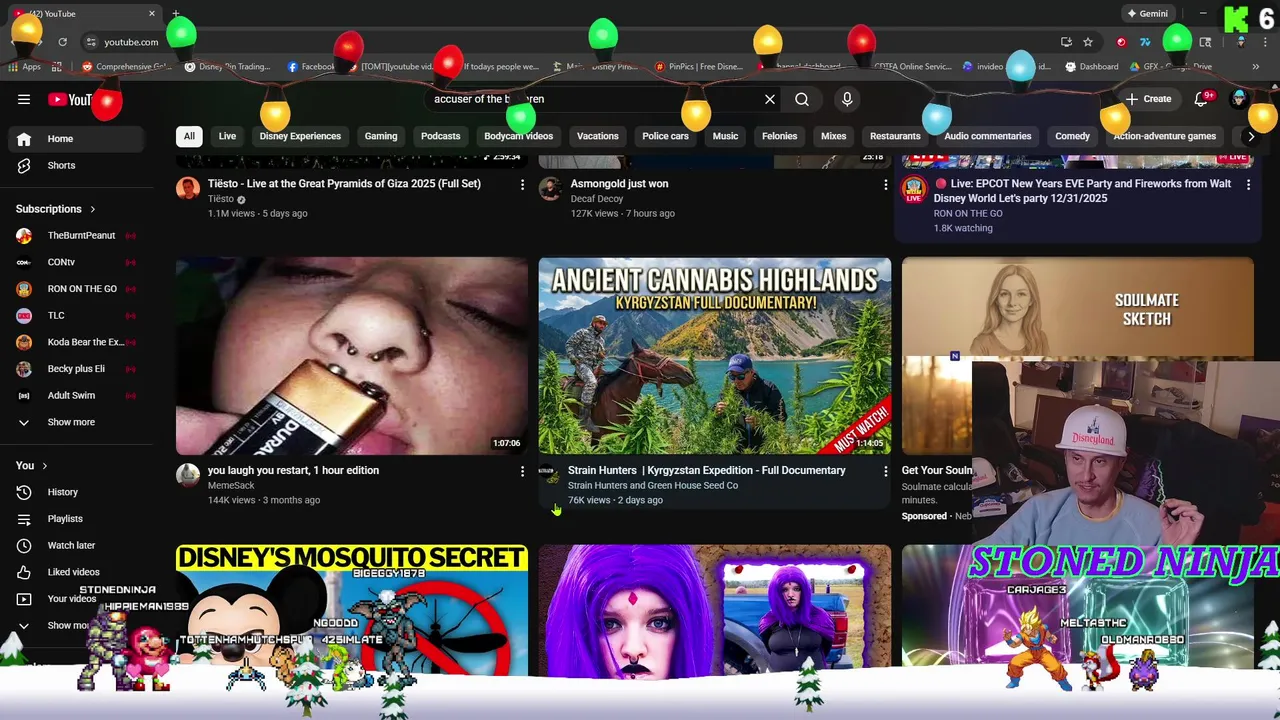Show more bookmarks chevron

coord(1255,67)
